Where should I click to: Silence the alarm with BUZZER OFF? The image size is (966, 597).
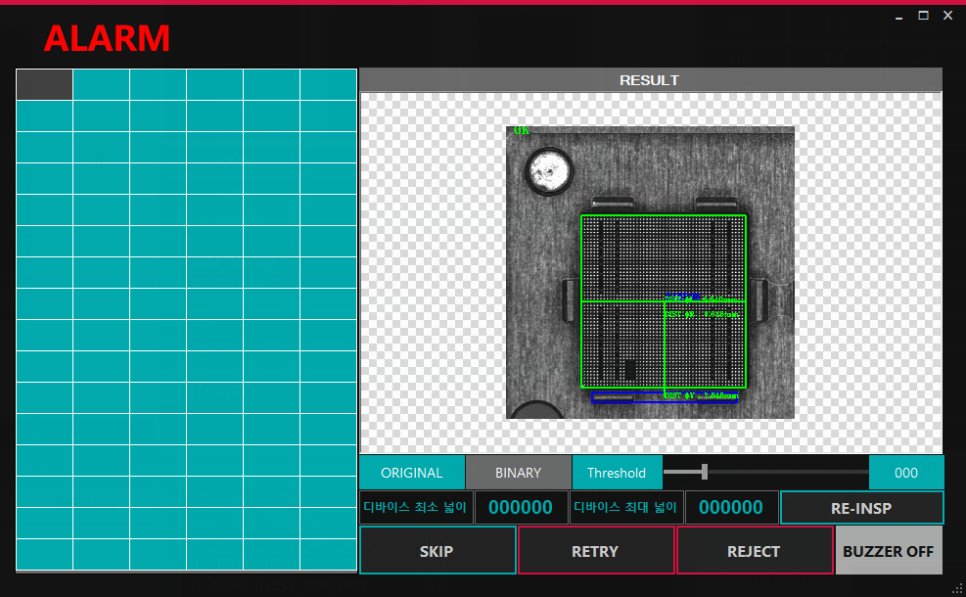888,551
